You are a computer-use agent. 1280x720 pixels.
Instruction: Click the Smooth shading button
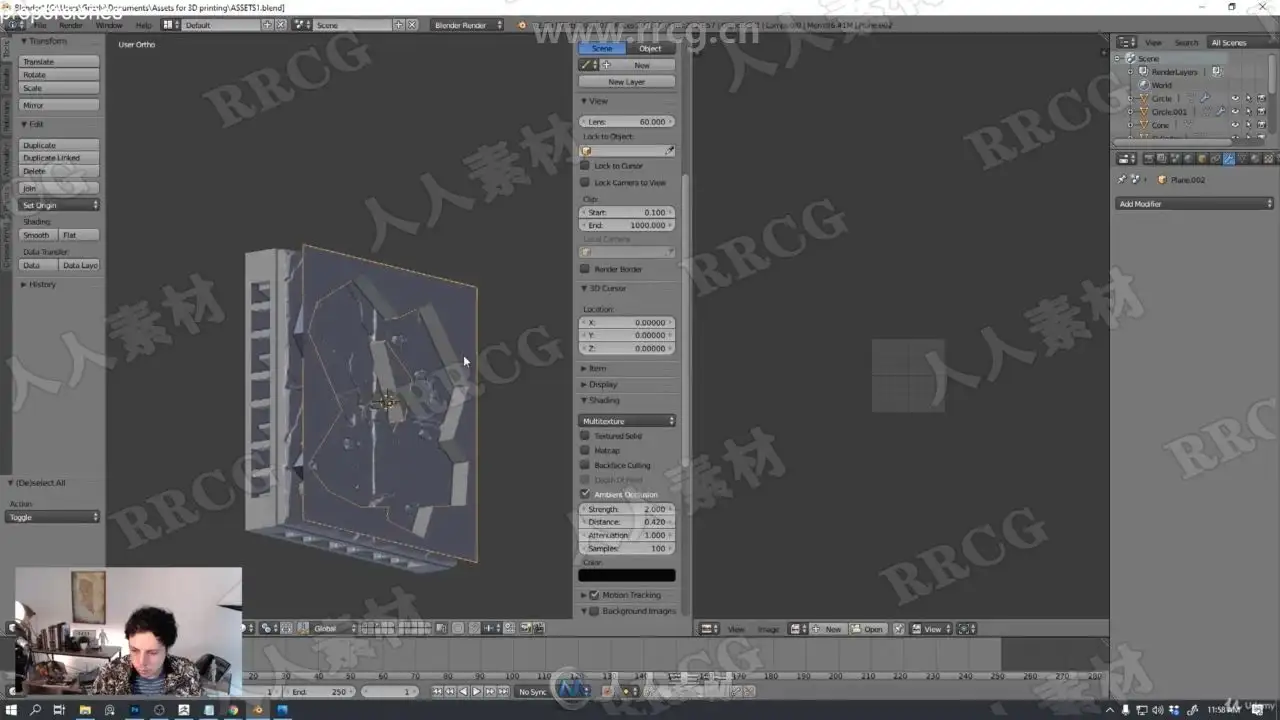click(37, 235)
